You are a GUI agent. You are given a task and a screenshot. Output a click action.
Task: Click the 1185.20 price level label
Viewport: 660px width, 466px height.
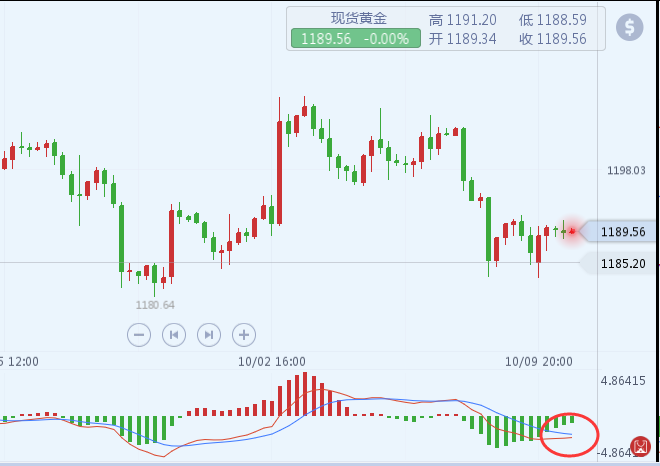pos(626,264)
